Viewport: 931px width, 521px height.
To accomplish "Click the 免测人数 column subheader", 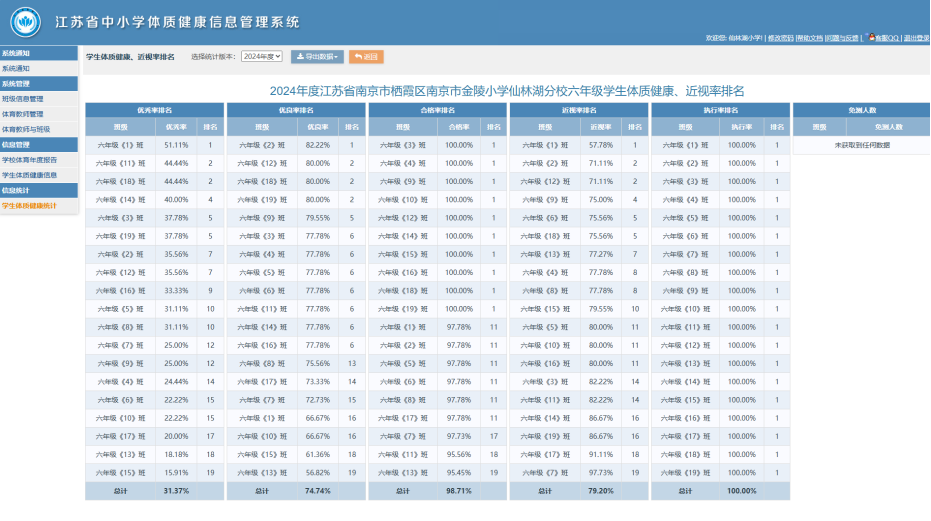I will pyautogui.click(x=888, y=127).
